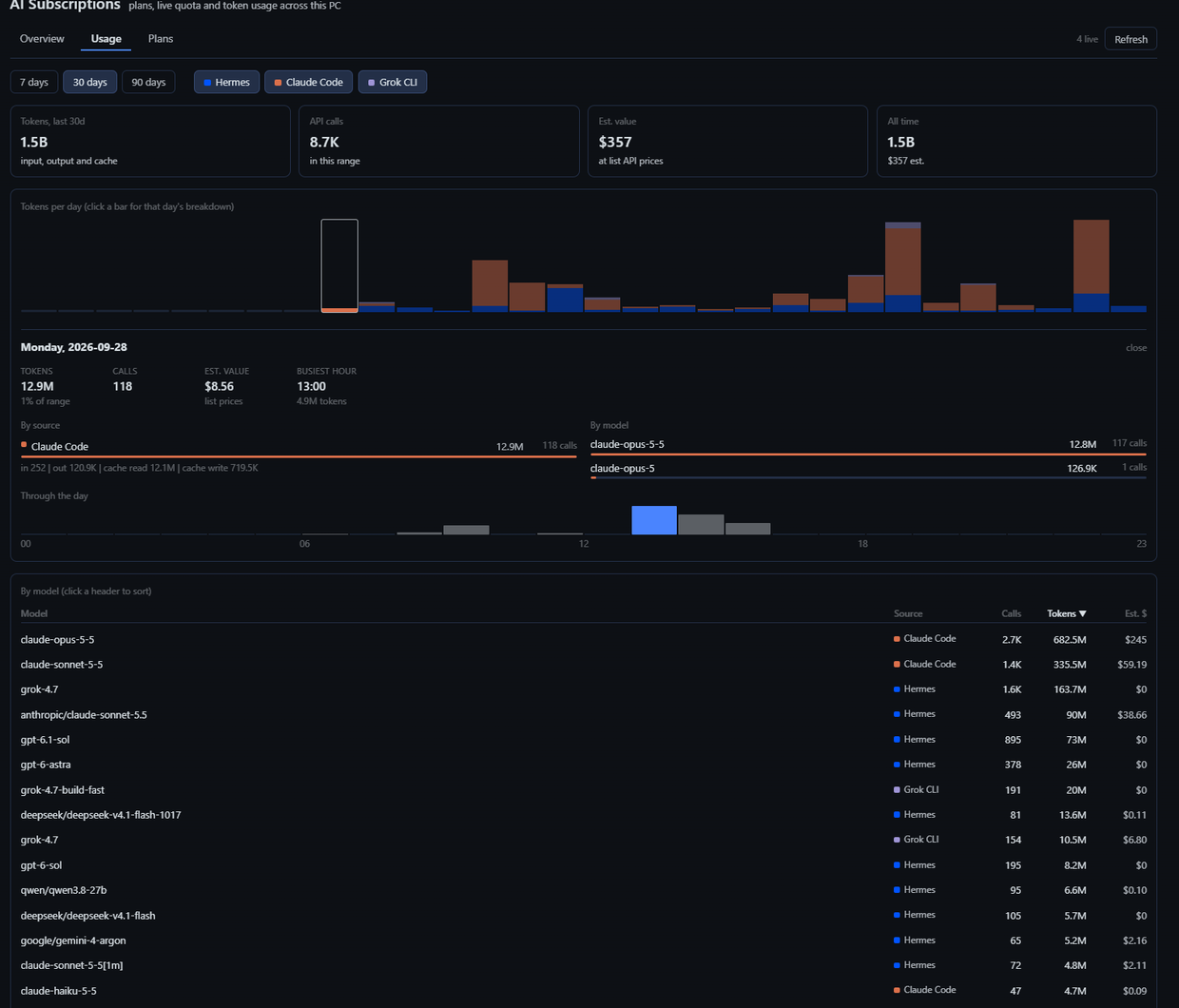
Task: Toggle the Hermes source filter
Action: click(x=226, y=82)
